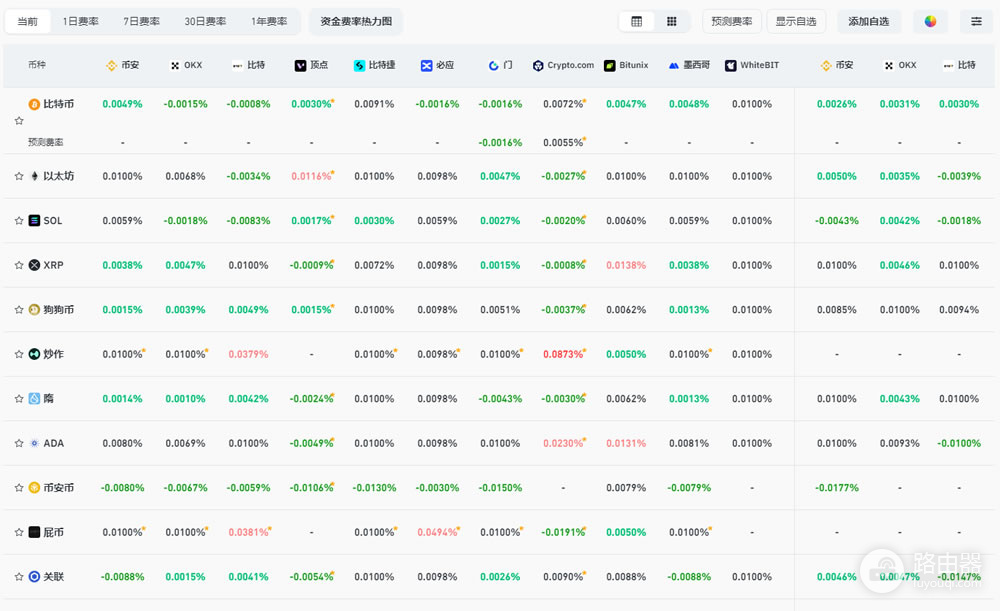Open the filter settings icon

[x=976, y=21]
